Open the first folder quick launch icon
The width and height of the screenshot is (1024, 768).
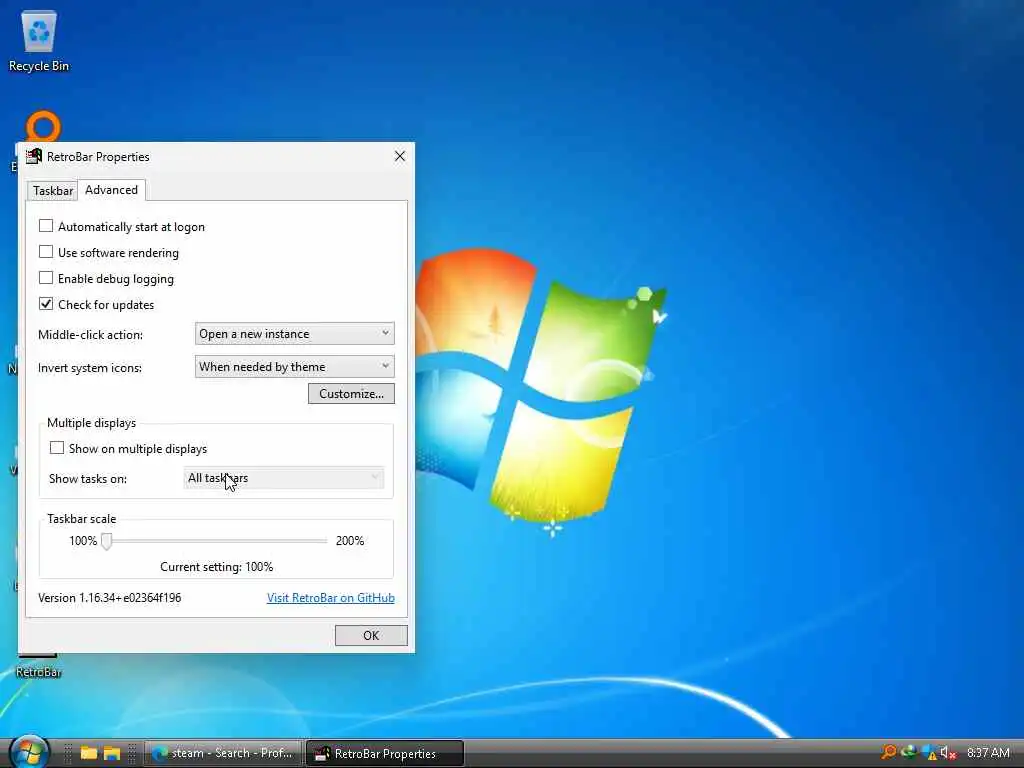(89, 753)
